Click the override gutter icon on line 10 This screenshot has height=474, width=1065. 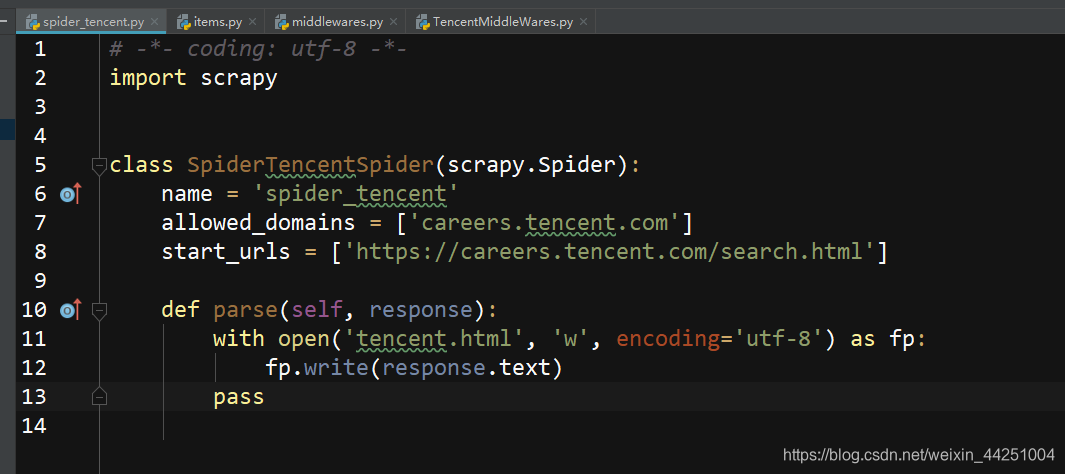(71, 310)
